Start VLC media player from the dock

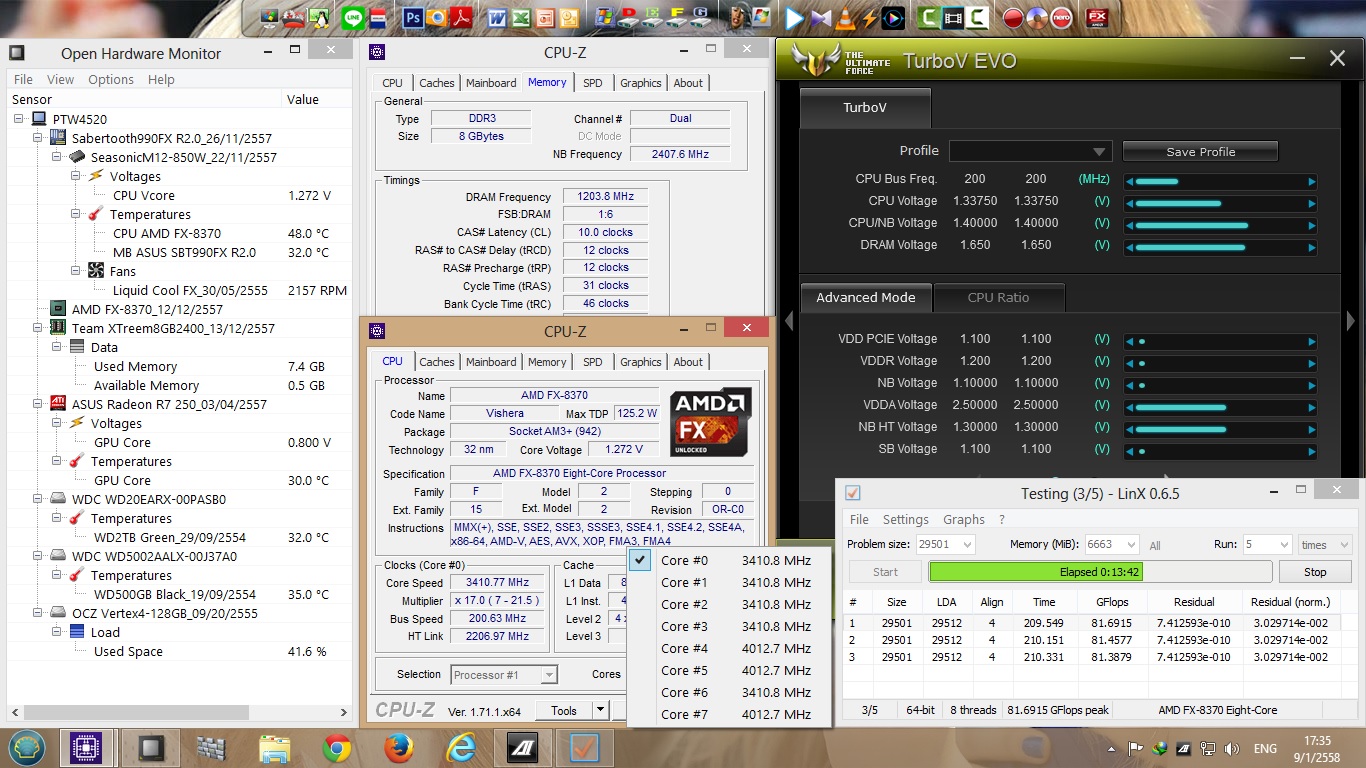845,18
